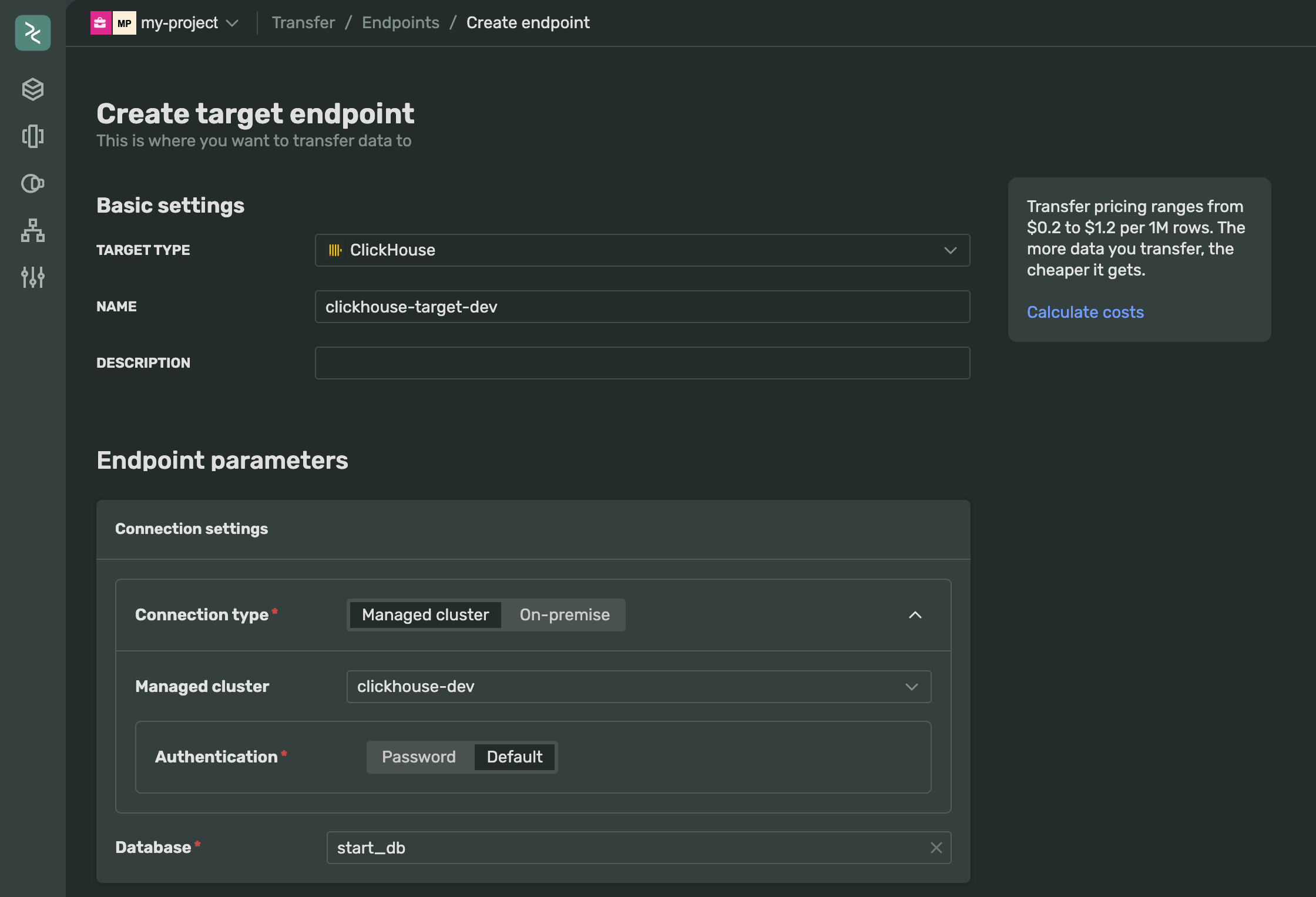Open the network hierarchy sidebar icon
This screenshot has width=1316, height=897.
[33, 230]
